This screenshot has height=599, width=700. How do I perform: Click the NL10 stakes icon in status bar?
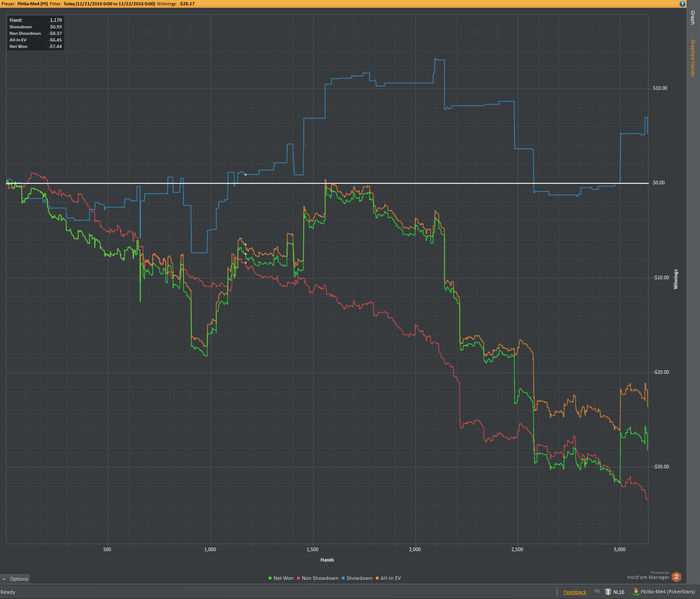[x=608, y=592]
